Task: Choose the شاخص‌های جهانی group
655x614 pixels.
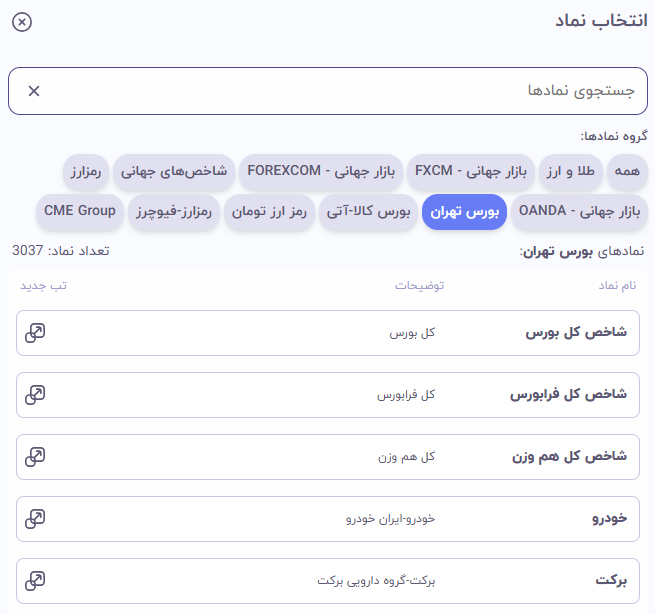Action: [x=174, y=171]
